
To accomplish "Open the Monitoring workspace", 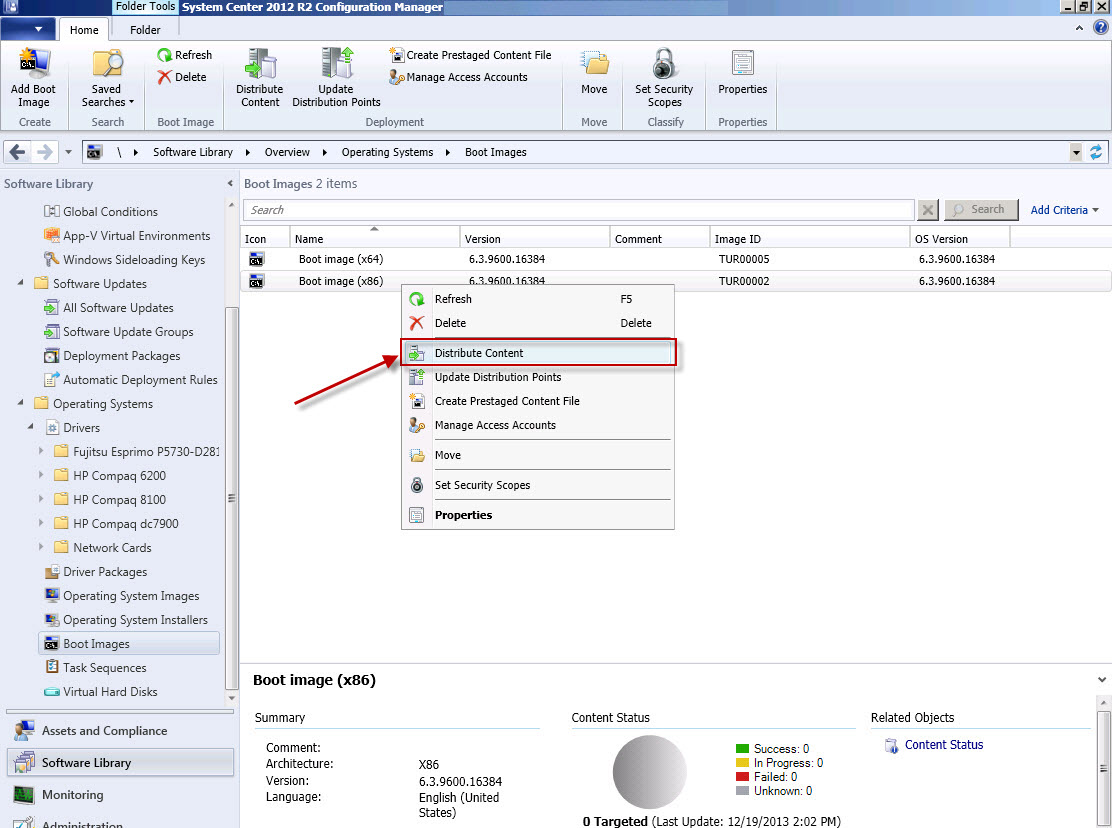I will (120, 795).
